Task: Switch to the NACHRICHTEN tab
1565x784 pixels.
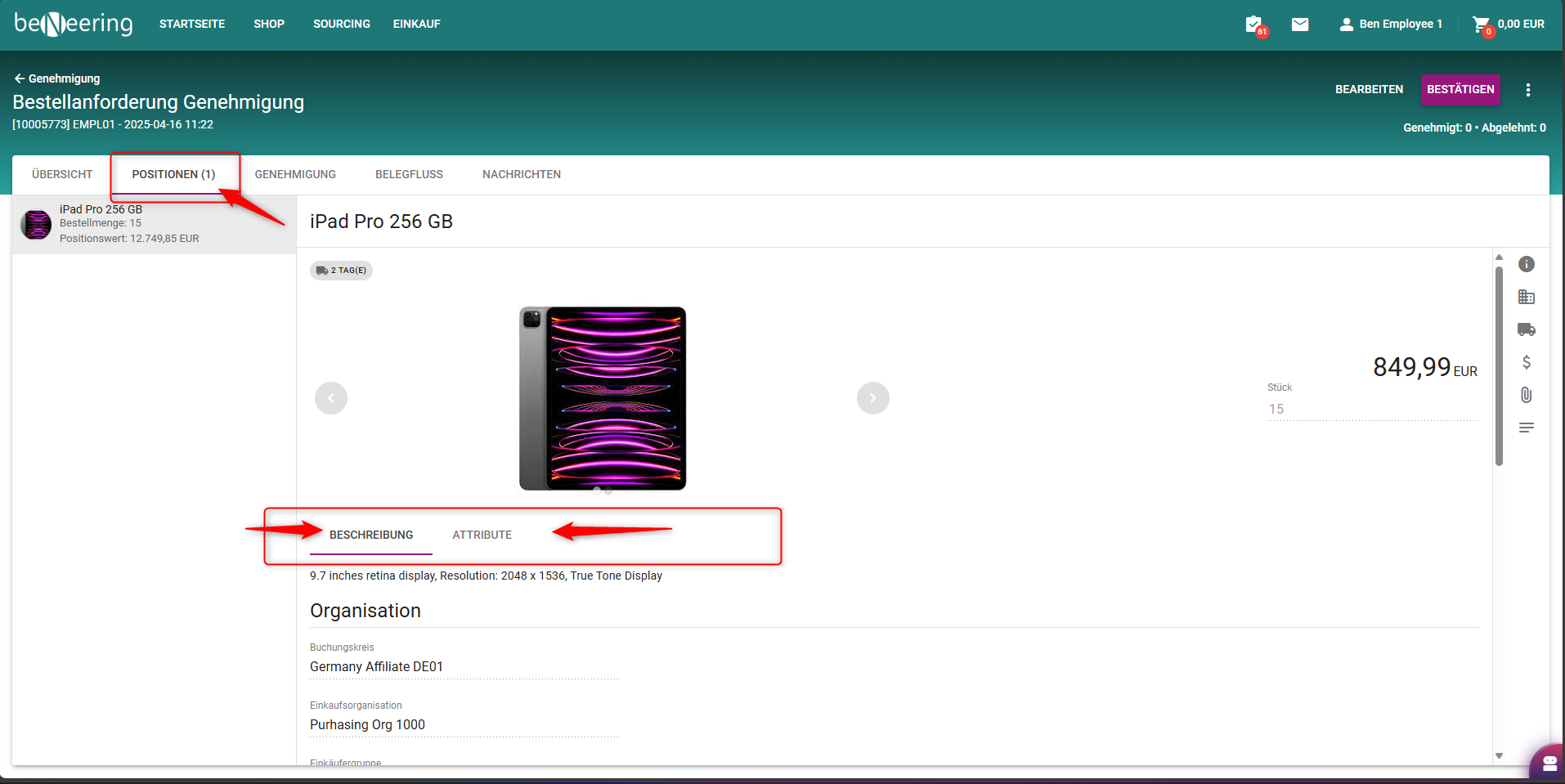Action: (x=522, y=174)
